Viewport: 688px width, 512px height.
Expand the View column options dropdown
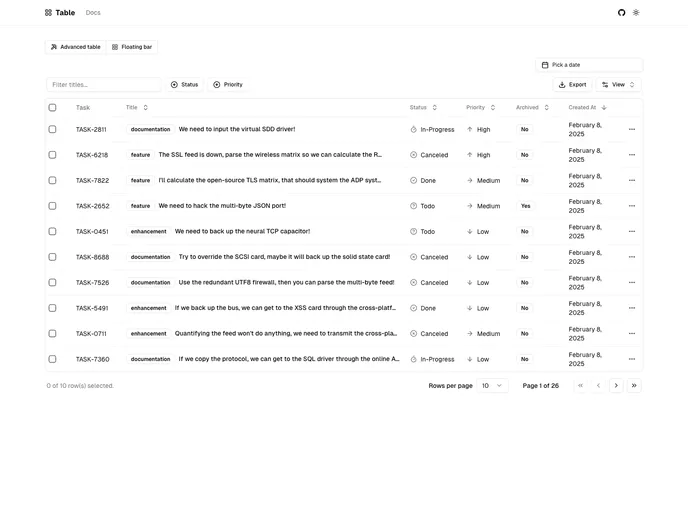pos(618,85)
